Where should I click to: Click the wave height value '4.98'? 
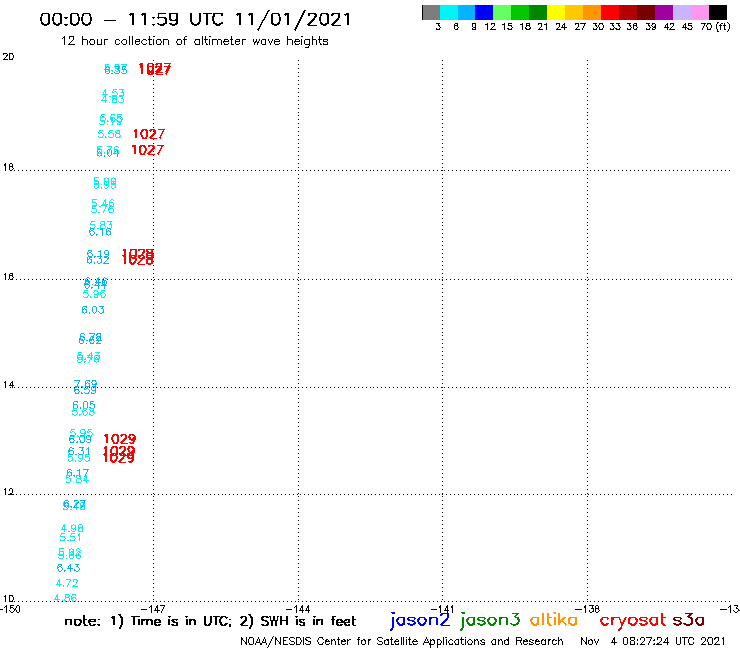[x=72, y=528]
